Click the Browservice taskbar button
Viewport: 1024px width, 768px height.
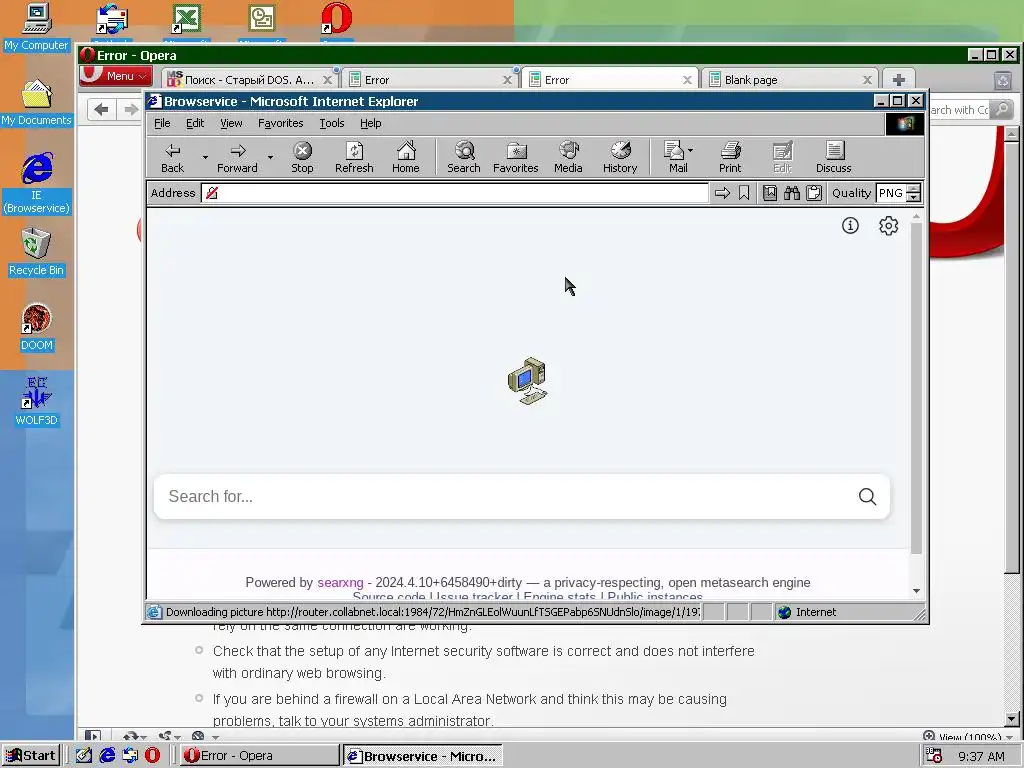pyautogui.click(x=423, y=756)
